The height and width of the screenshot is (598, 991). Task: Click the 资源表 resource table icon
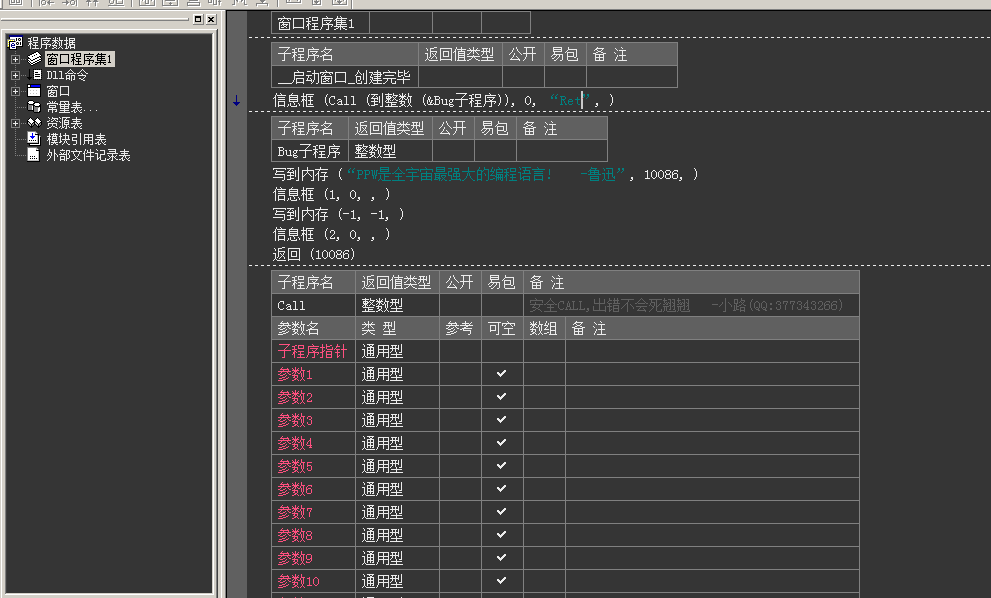34,123
